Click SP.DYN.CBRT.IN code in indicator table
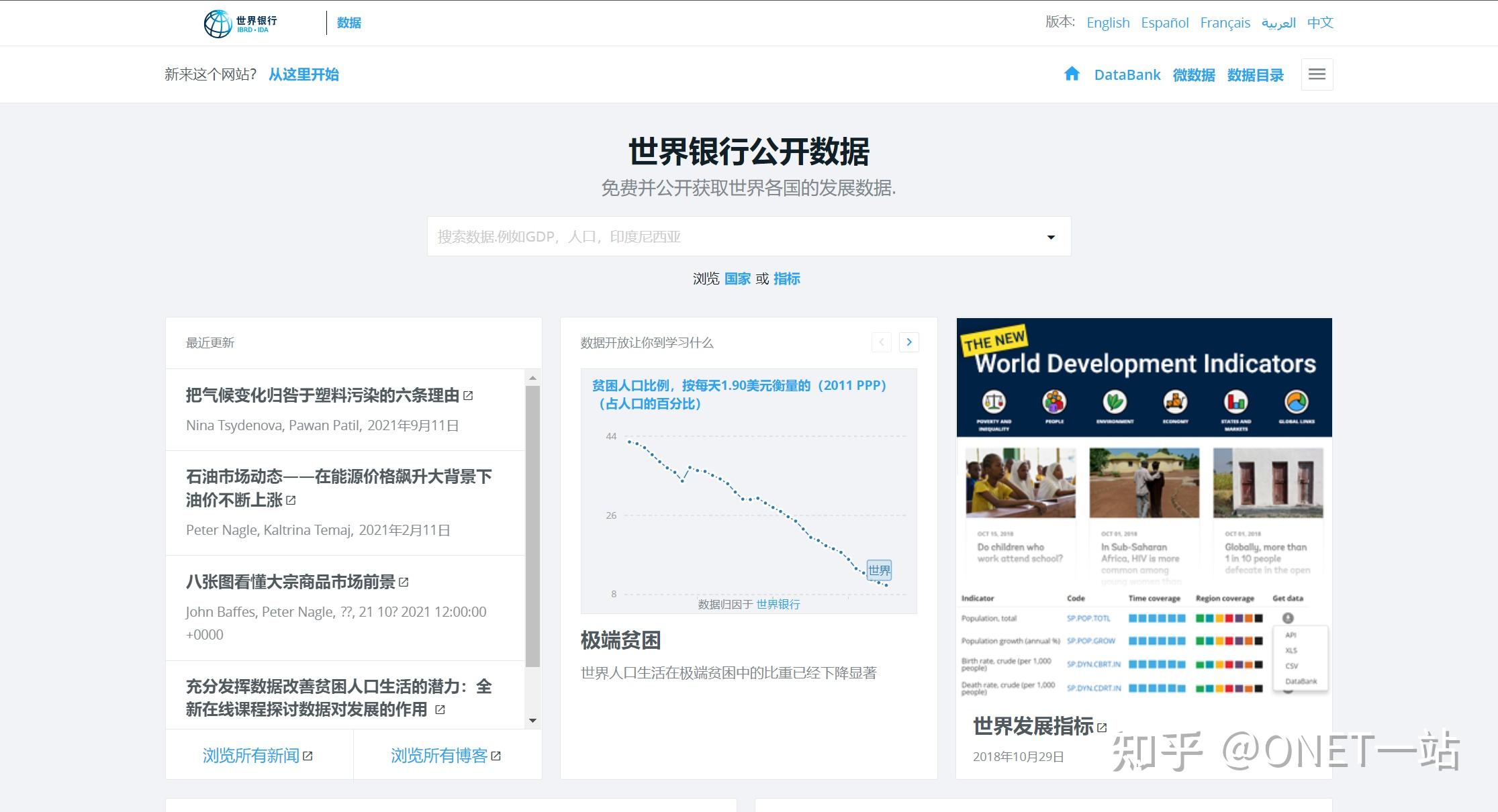Screen dimensions: 1498x812 click(1094, 664)
